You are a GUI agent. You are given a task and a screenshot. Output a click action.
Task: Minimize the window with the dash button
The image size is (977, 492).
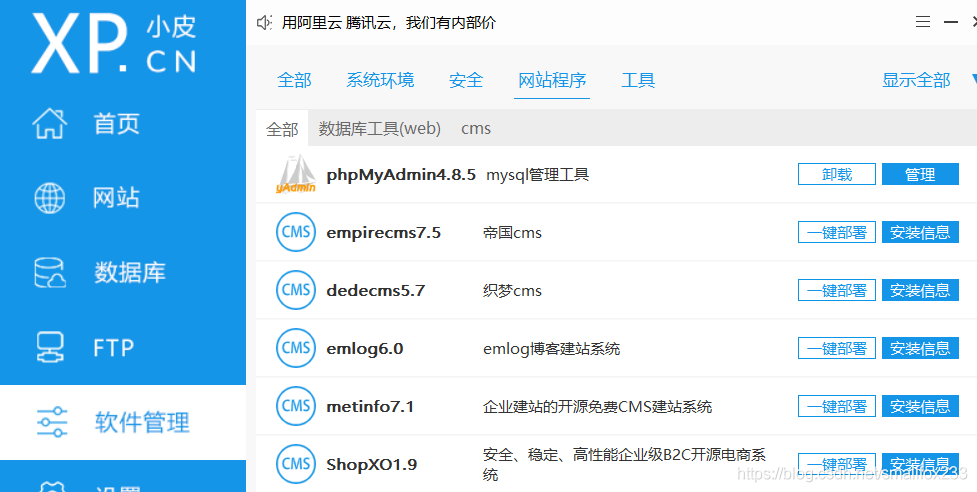[951, 22]
